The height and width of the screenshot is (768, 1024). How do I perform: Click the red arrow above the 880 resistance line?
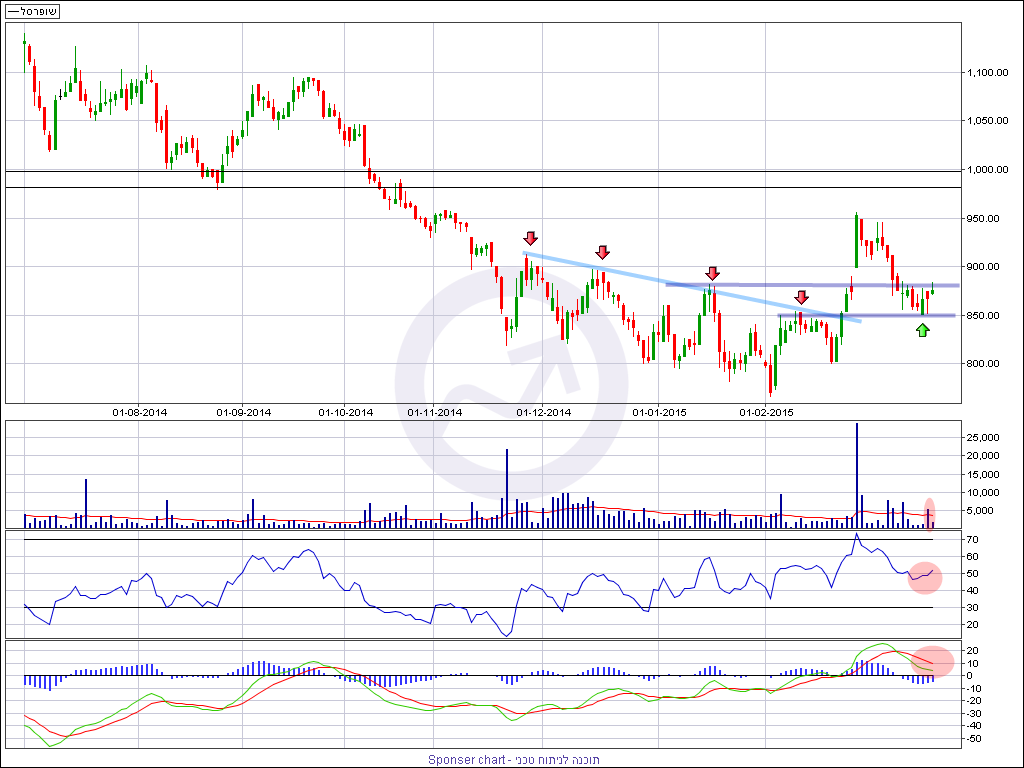click(x=712, y=273)
